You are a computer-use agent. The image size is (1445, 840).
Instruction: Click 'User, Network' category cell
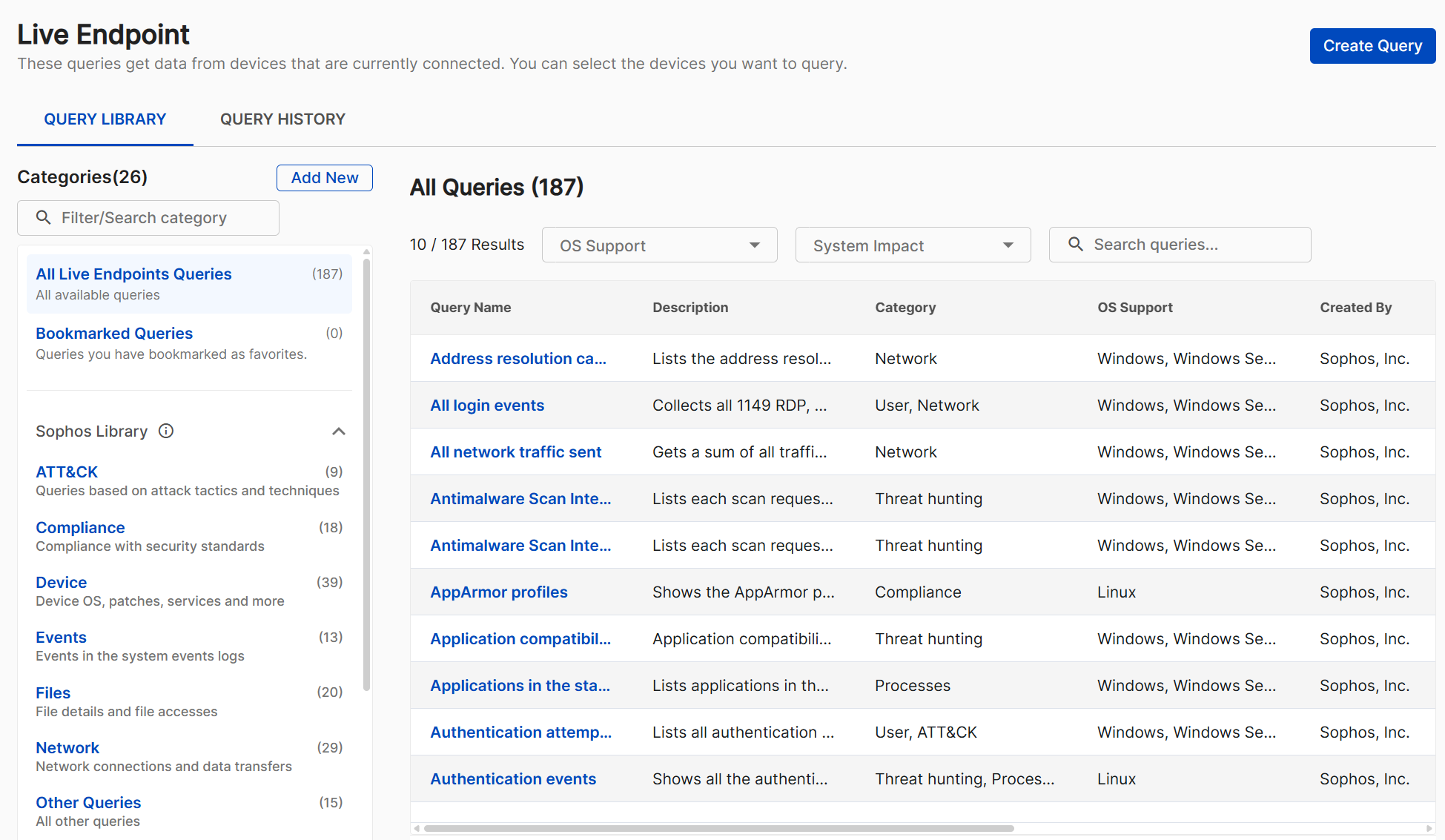[927, 406]
